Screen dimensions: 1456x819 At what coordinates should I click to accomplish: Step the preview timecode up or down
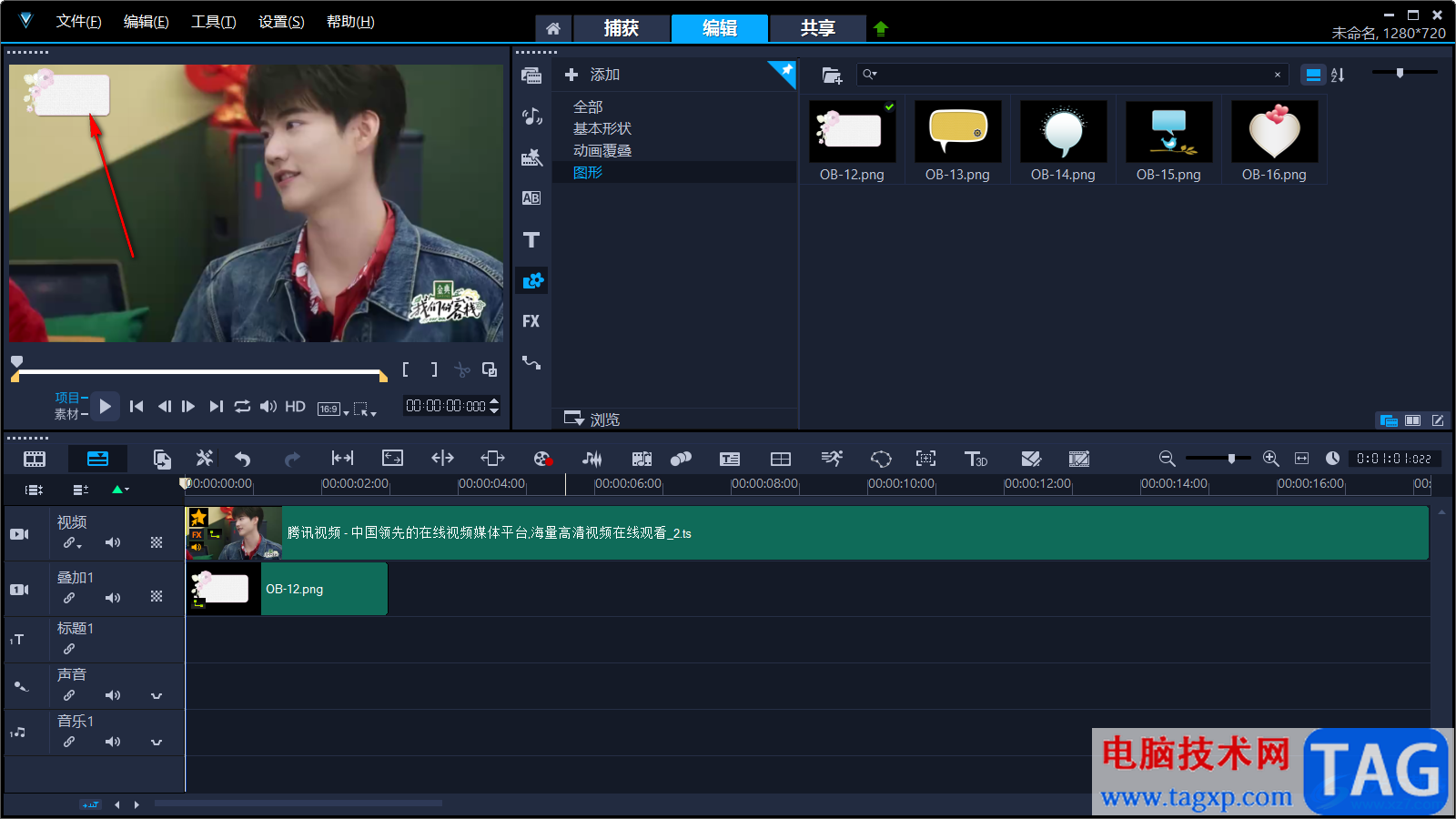point(494,406)
